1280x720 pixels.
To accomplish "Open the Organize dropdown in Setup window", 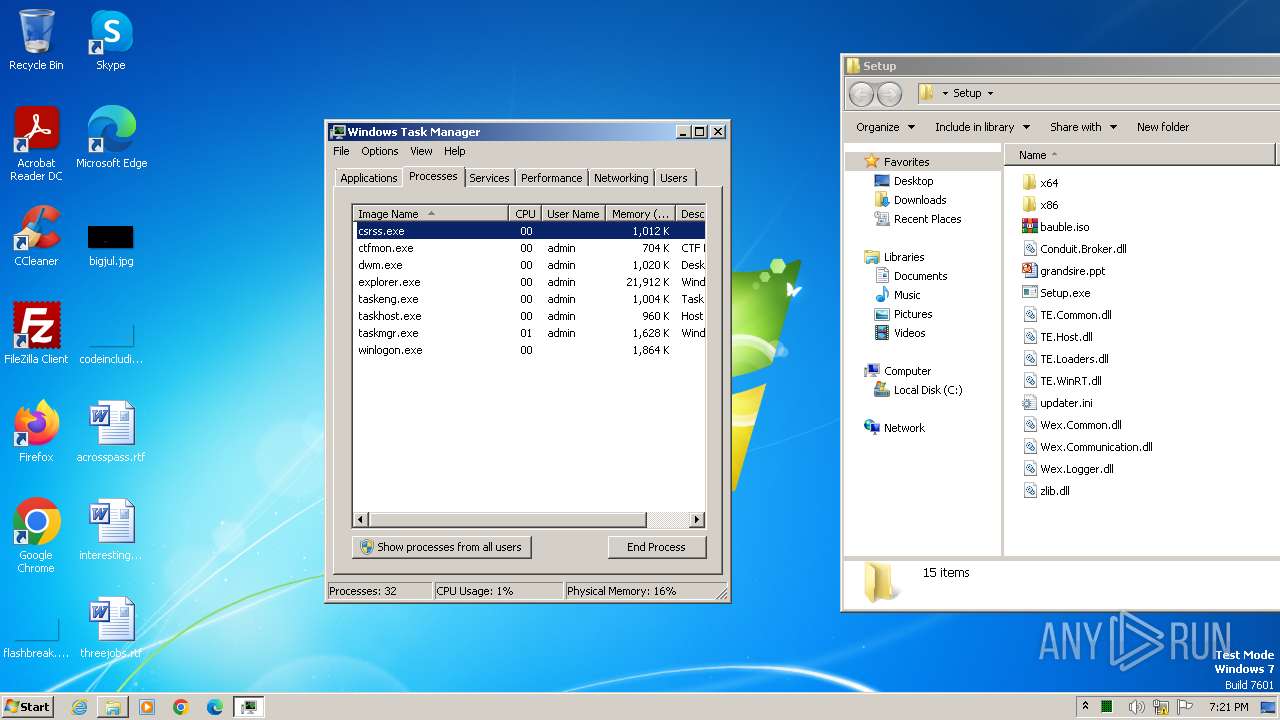I will pyautogui.click(x=885, y=127).
